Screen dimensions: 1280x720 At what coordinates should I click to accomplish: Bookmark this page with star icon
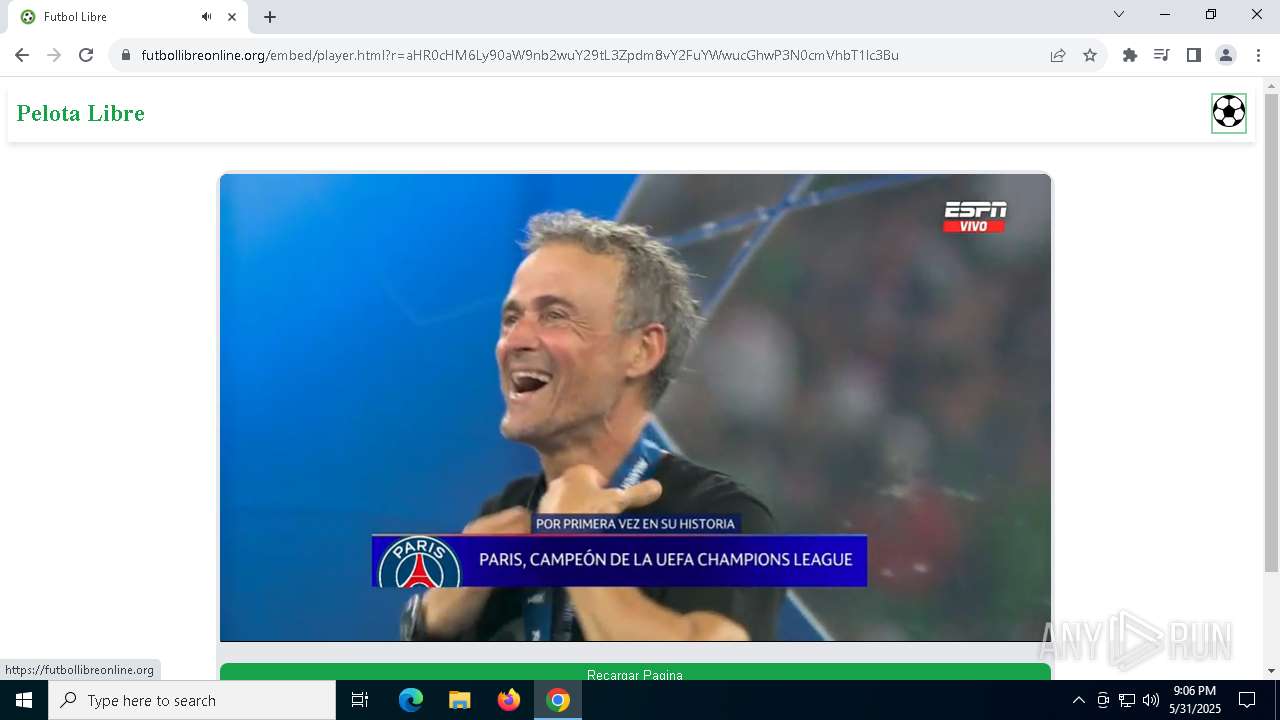1090,56
